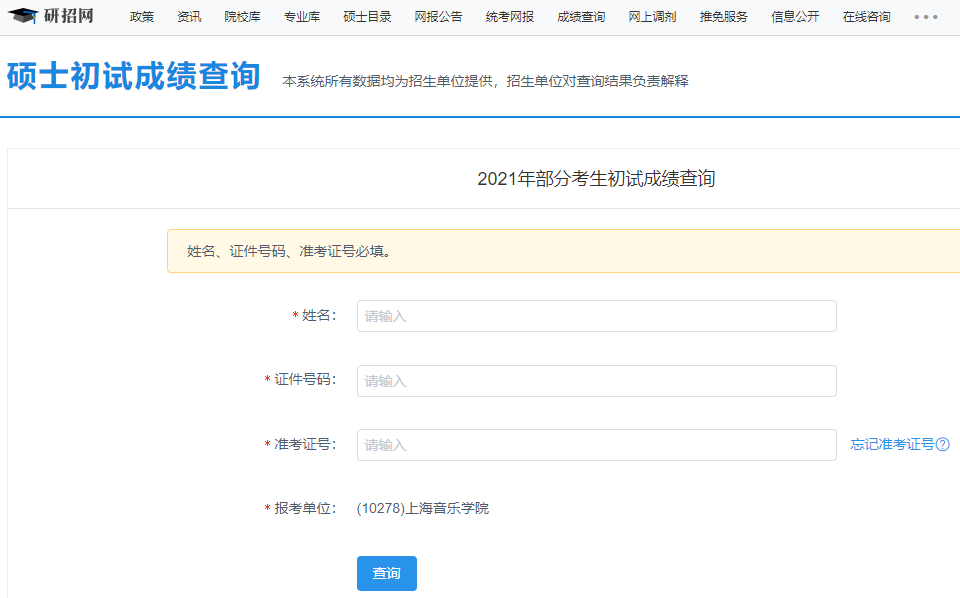Open the 专业库 section
The width and height of the screenshot is (960, 598).
(x=303, y=17)
